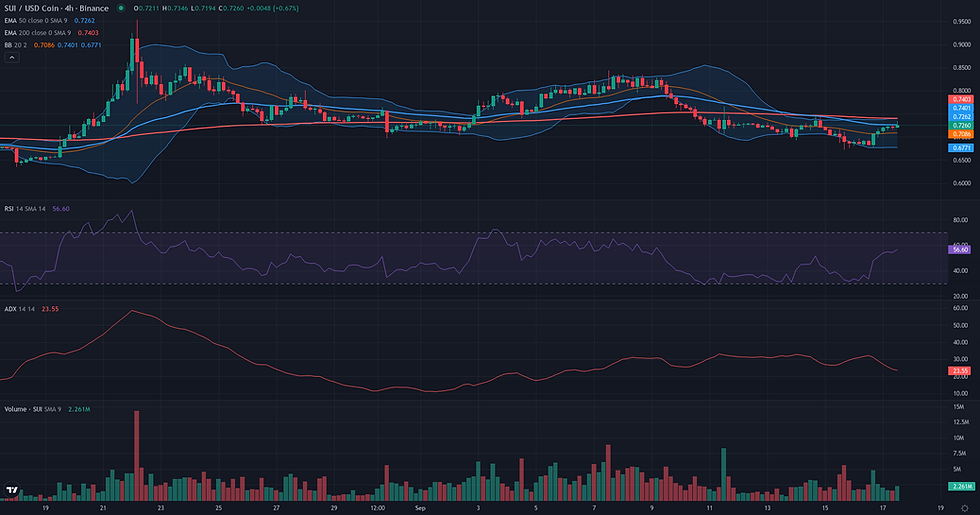Click the low price value L0.7194
980x515 pixels.
[202, 8]
